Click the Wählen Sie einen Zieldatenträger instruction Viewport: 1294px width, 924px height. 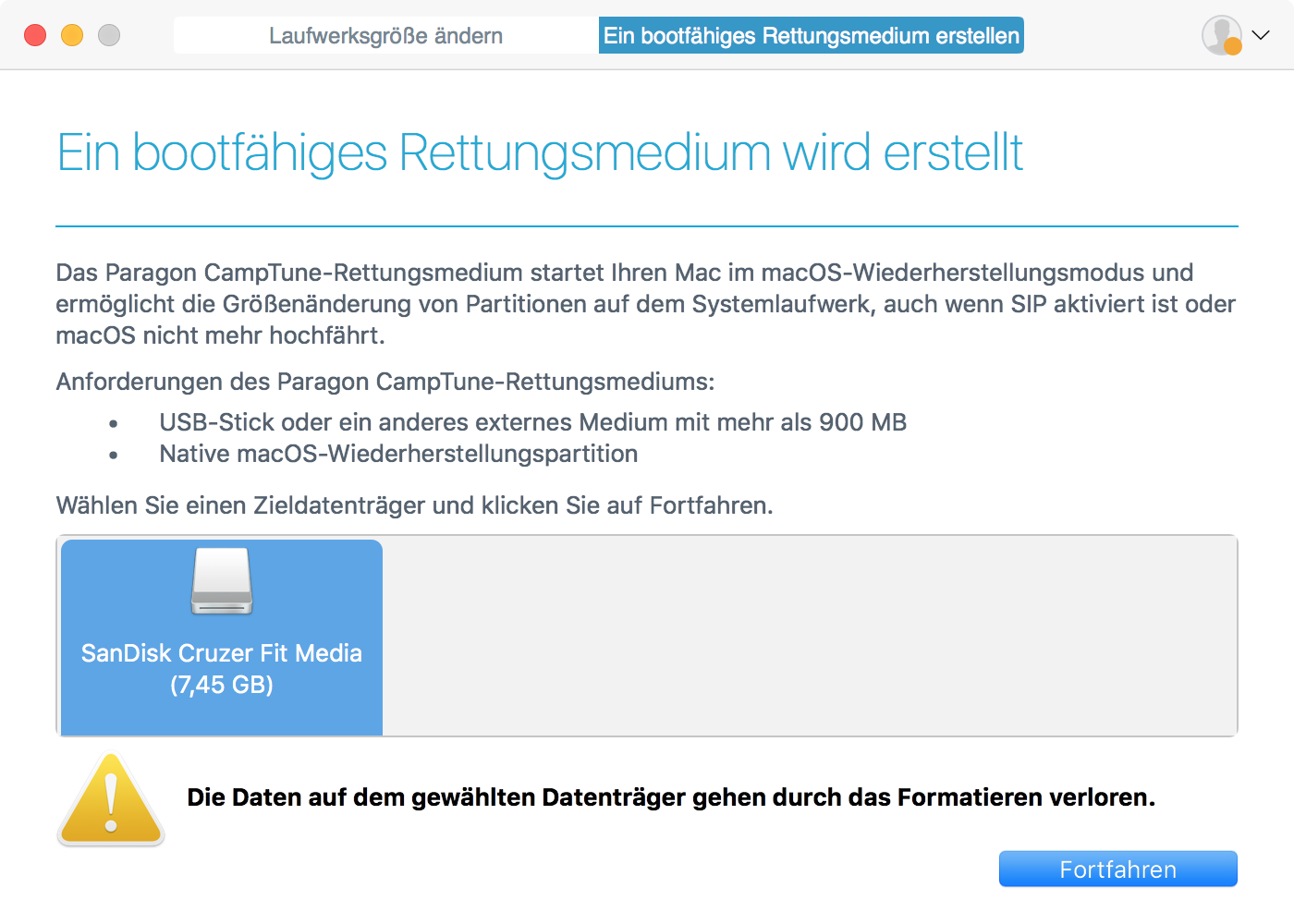point(414,505)
